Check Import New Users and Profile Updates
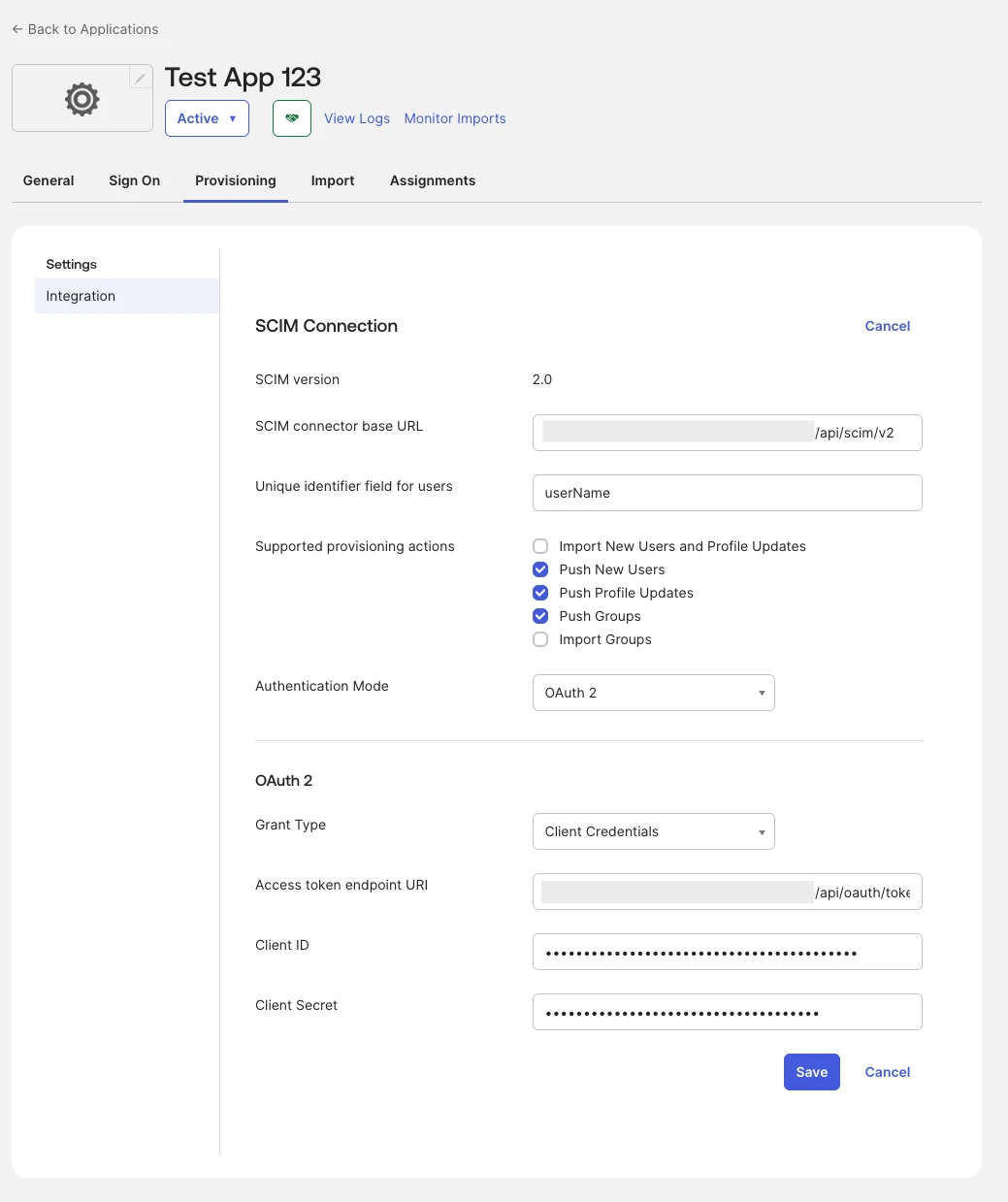 pyautogui.click(x=540, y=546)
